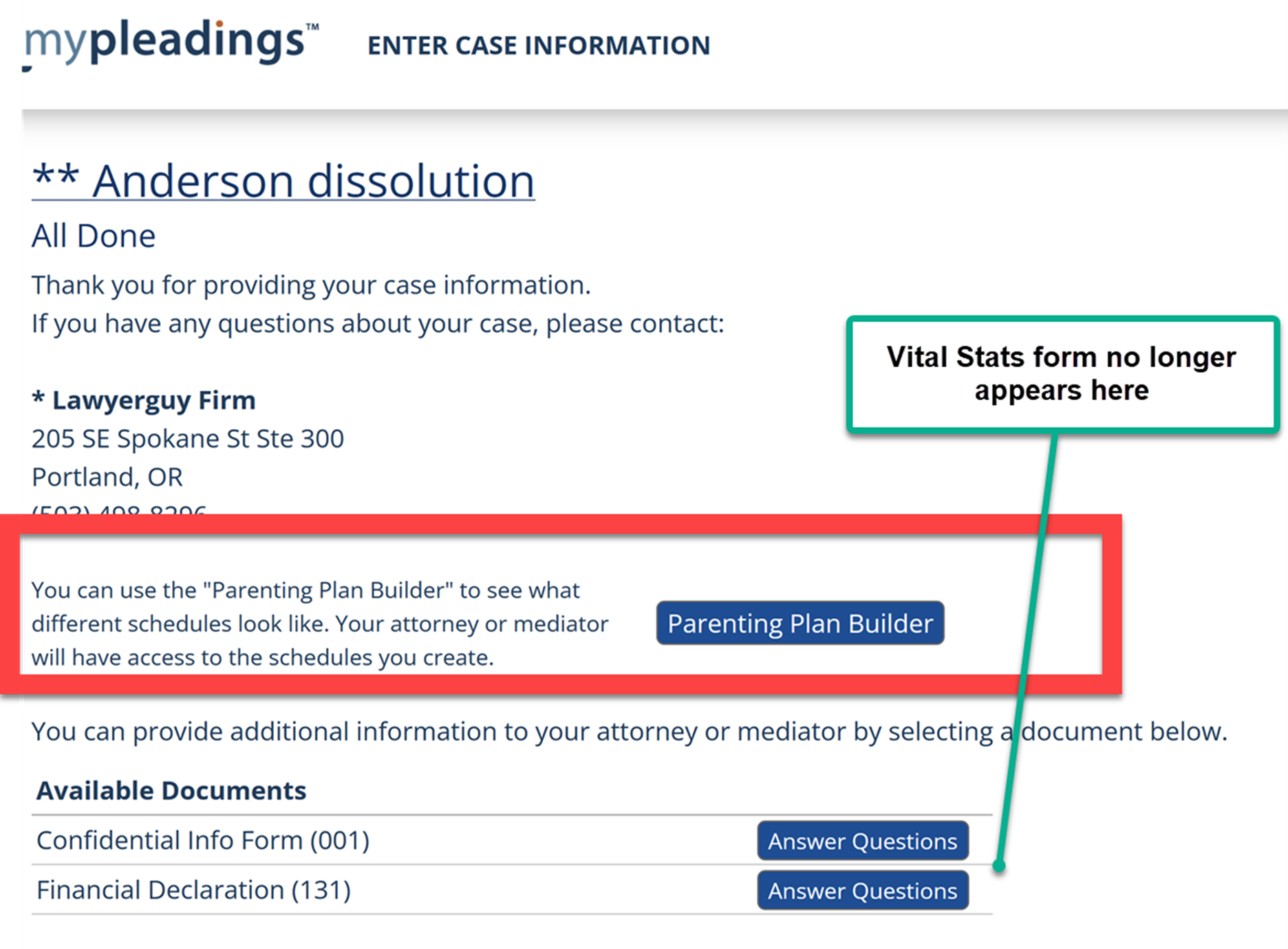The image size is (1288, 949).
Task: Select the Confidential Info Form (001) label
Action: click(203, 840)
